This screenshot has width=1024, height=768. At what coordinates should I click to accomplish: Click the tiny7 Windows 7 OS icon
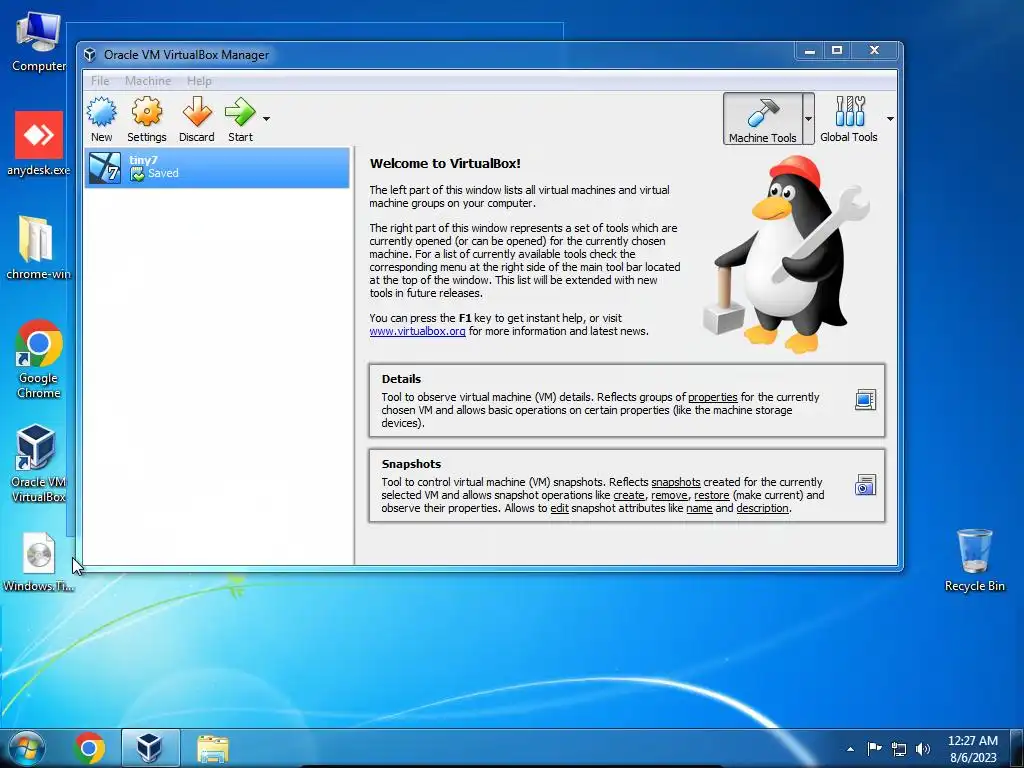[104, 168]
